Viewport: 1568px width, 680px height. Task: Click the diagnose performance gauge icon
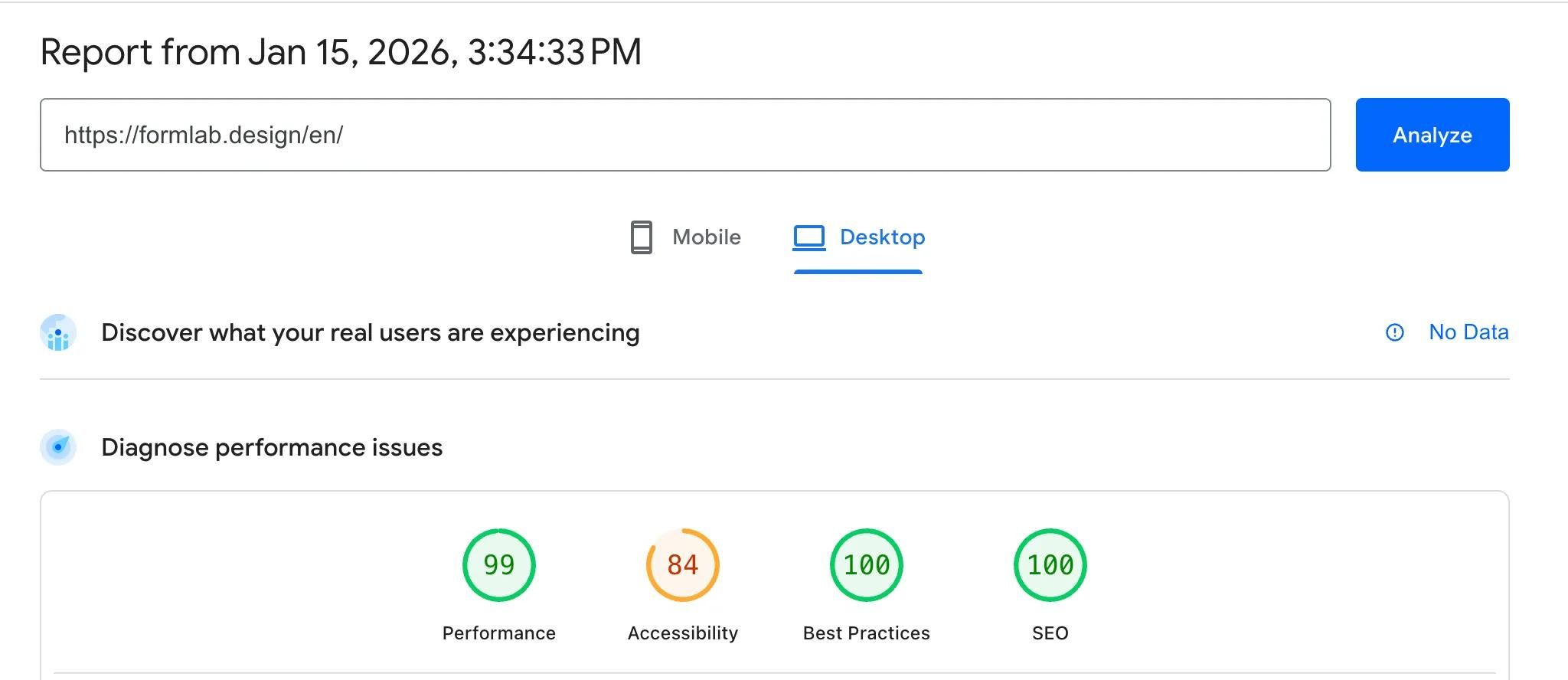58,447
